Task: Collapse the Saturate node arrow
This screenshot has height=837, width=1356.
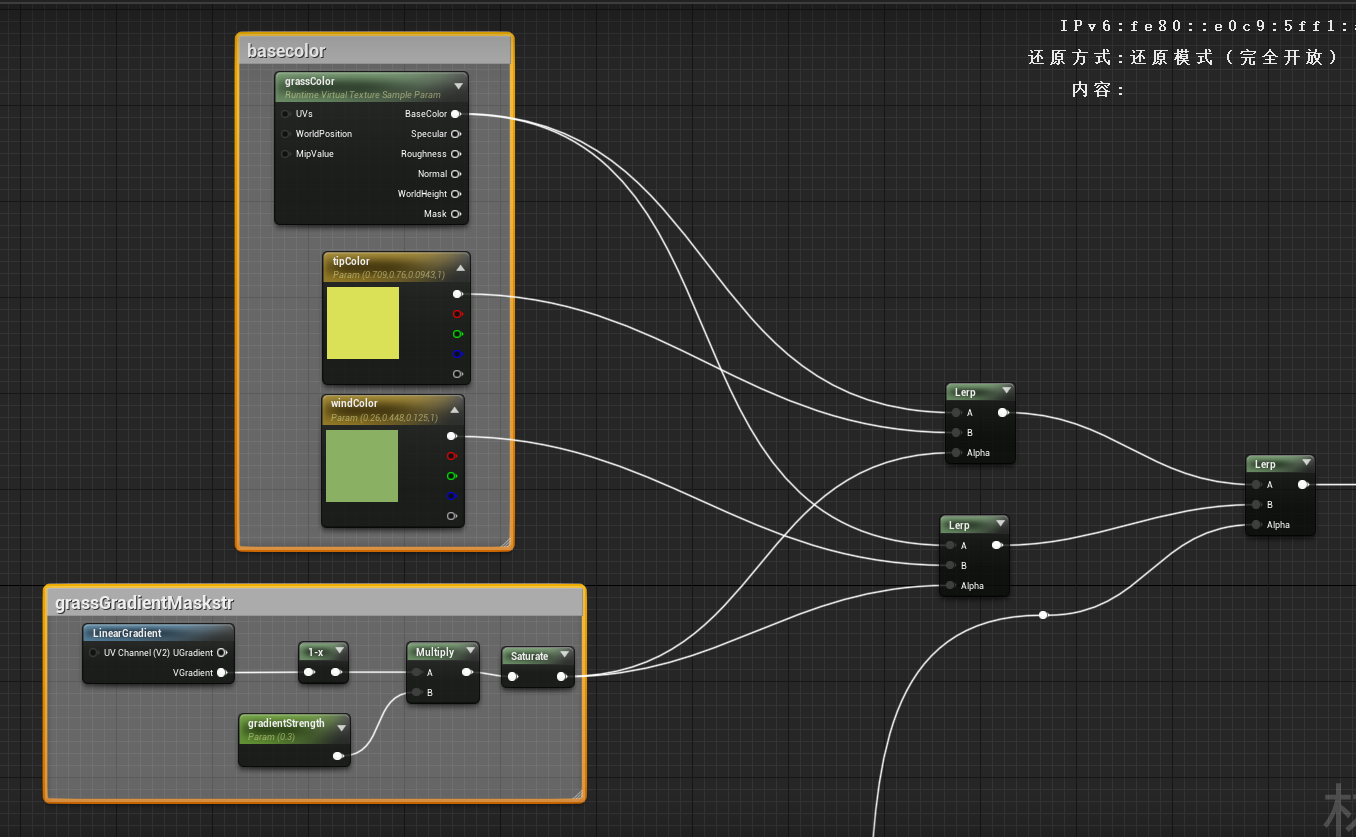Action: (x=564, y=656)
